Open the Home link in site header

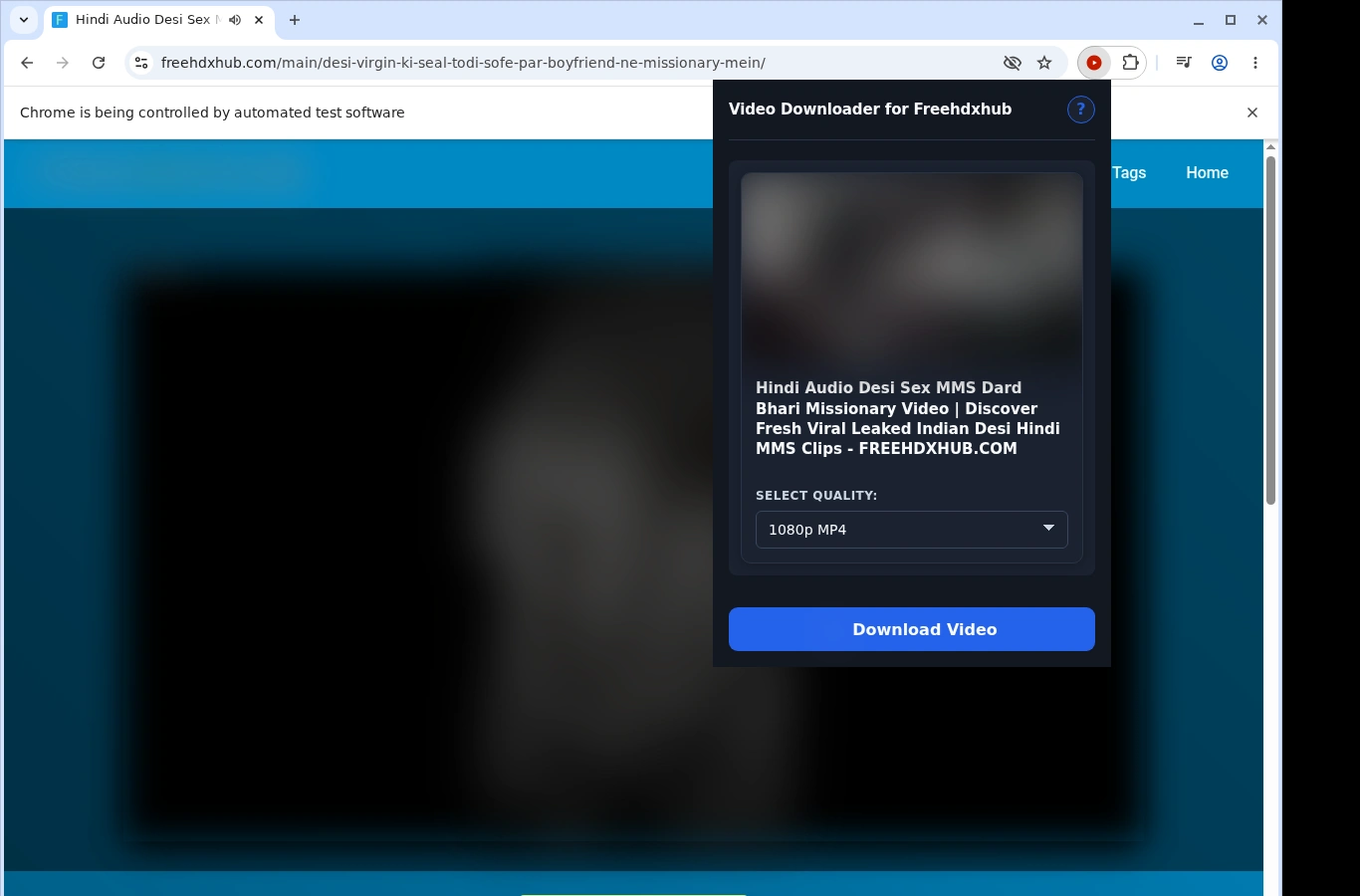point(1207,173)
